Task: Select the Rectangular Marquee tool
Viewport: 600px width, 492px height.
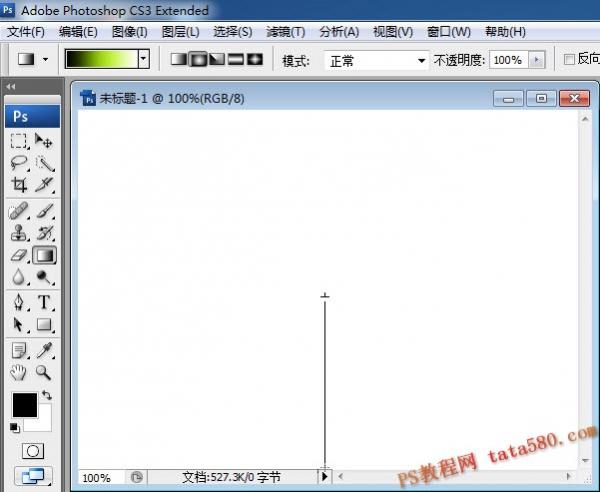Action: (x=18, y=141)
